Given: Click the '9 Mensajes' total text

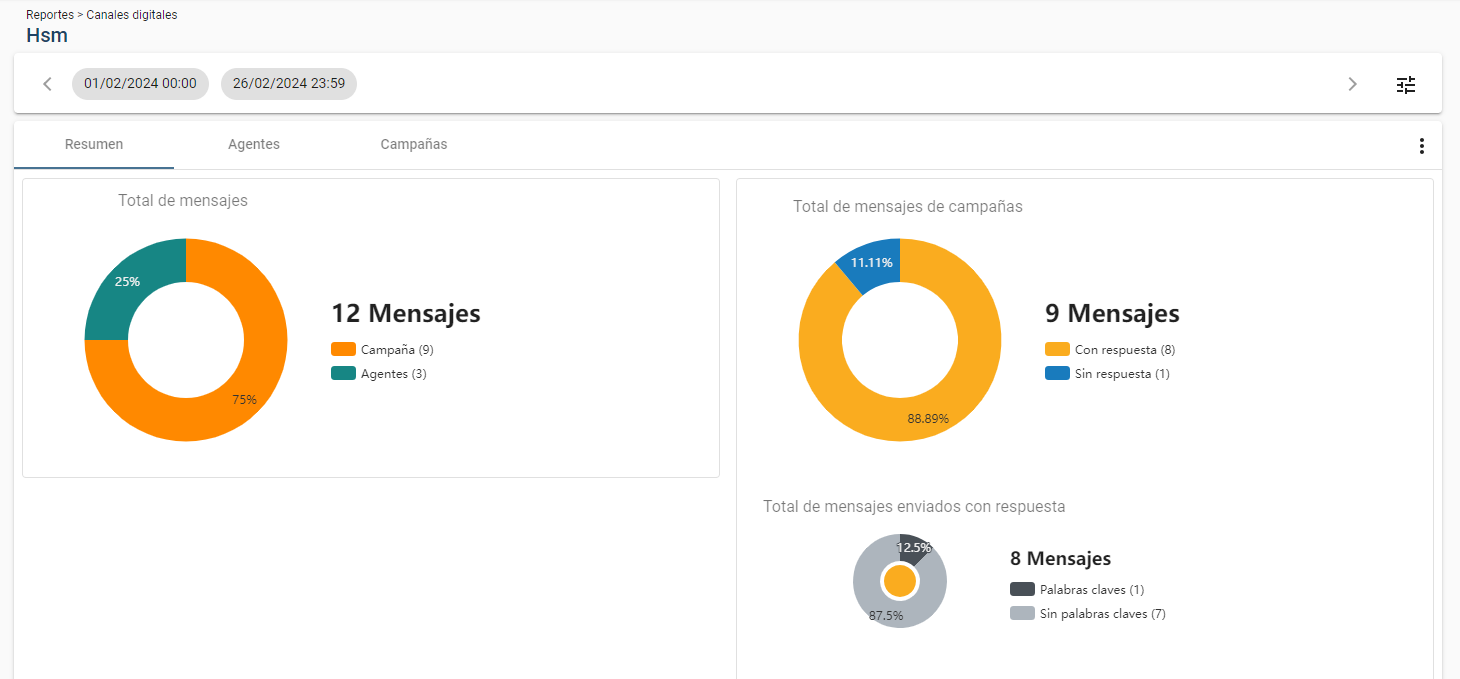Looking at the screenshot, I should pos(1112,313).
